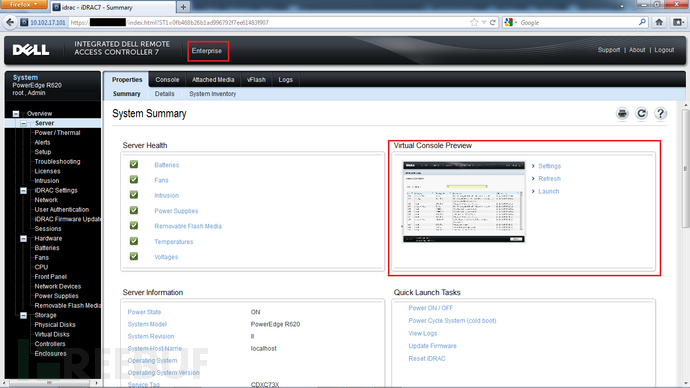This screenshot has width=690, height=388.
Task: Click Power Cycle System (cold boot)
Action: point(452,321)
